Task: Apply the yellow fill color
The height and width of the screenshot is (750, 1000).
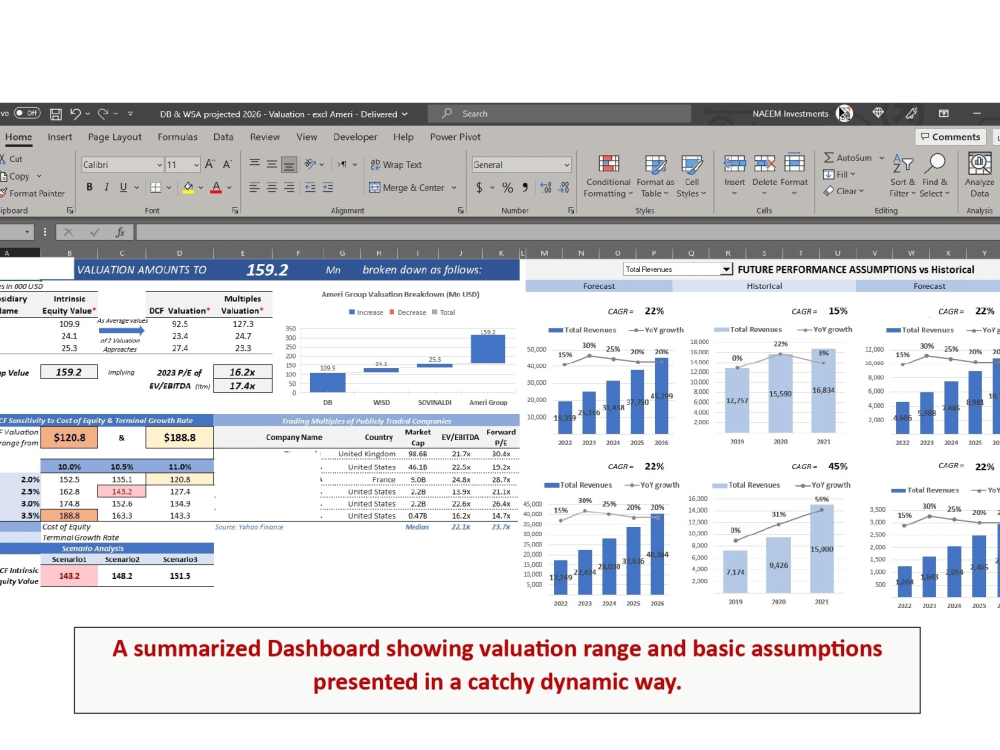Action: tap(188, 188)
